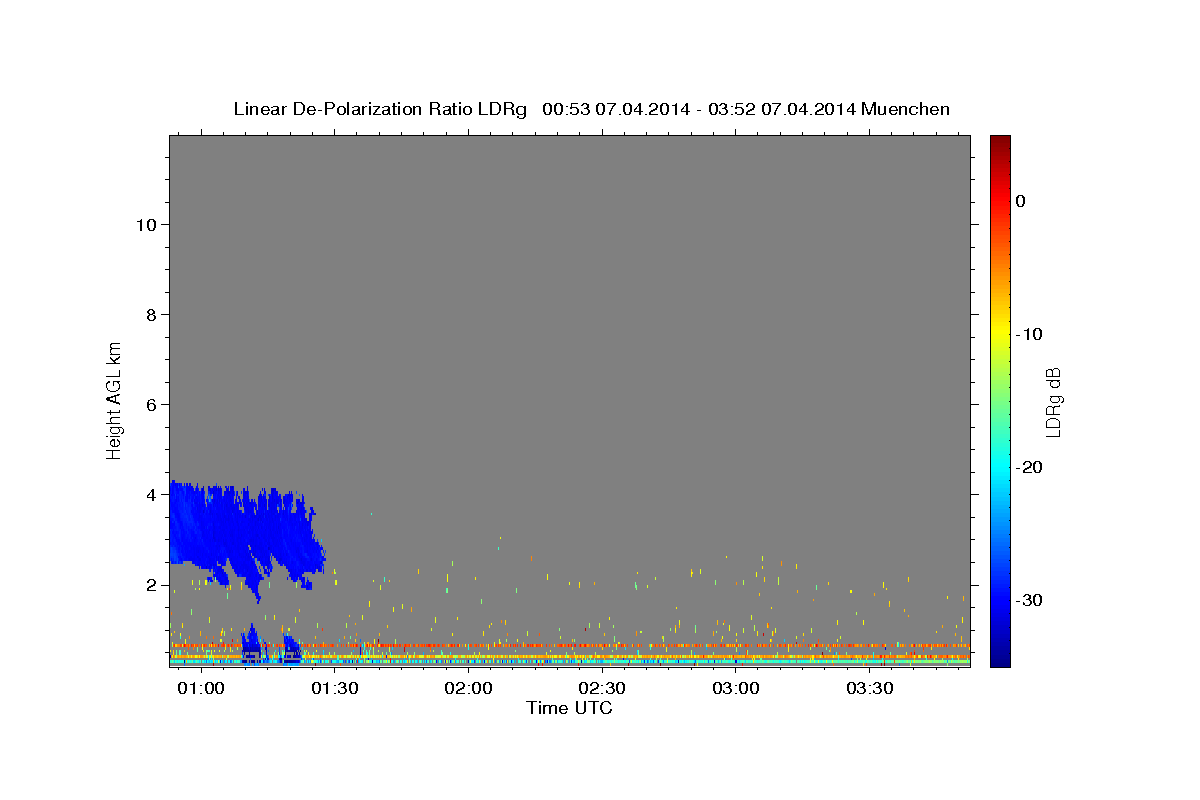
Task: Click the plot title 'Linear De-Polarization Ratio LDRg'
Action: [x=380, y=109]
